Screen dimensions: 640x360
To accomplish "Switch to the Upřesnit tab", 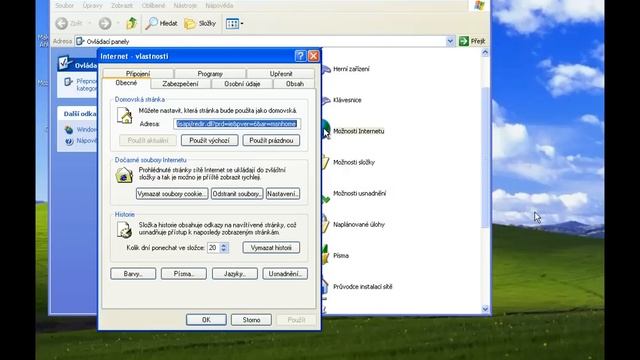I will 281,73.
